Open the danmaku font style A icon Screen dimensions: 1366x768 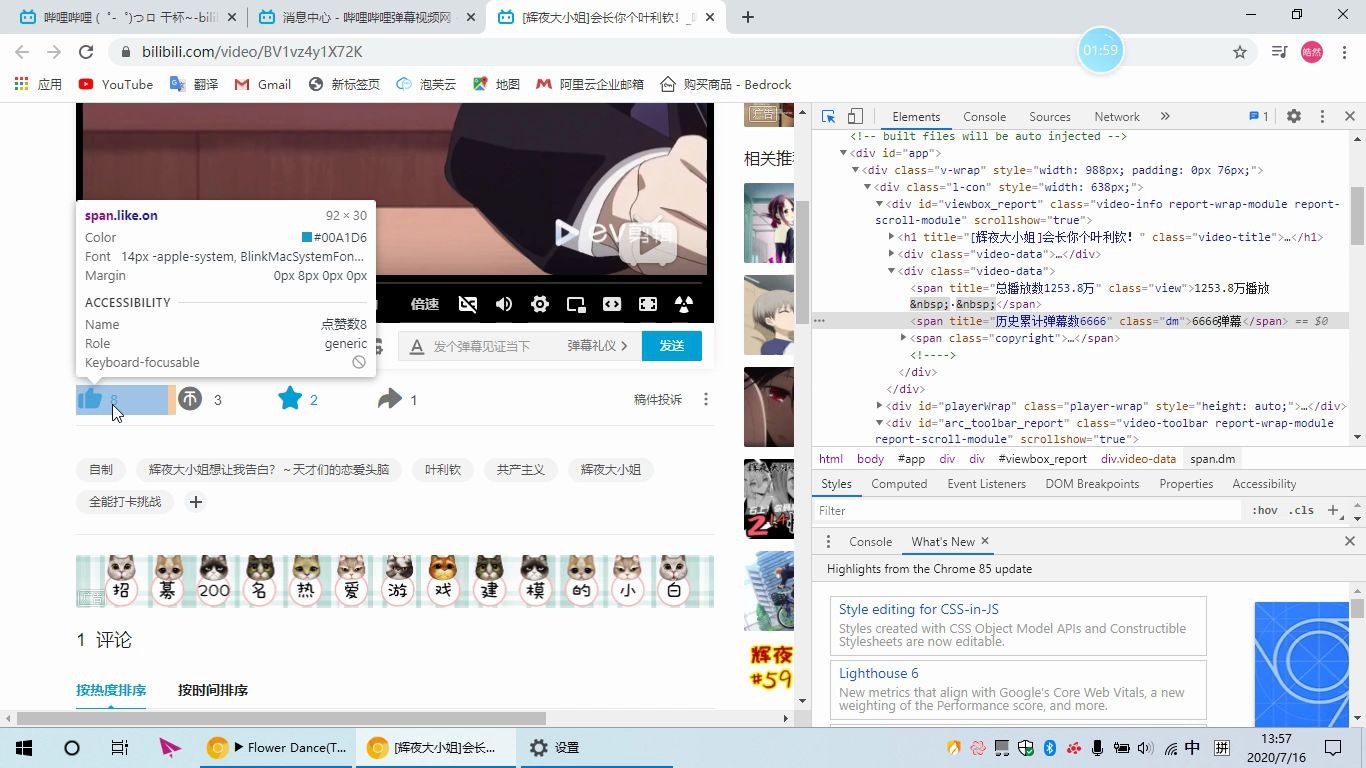point(417,346)
